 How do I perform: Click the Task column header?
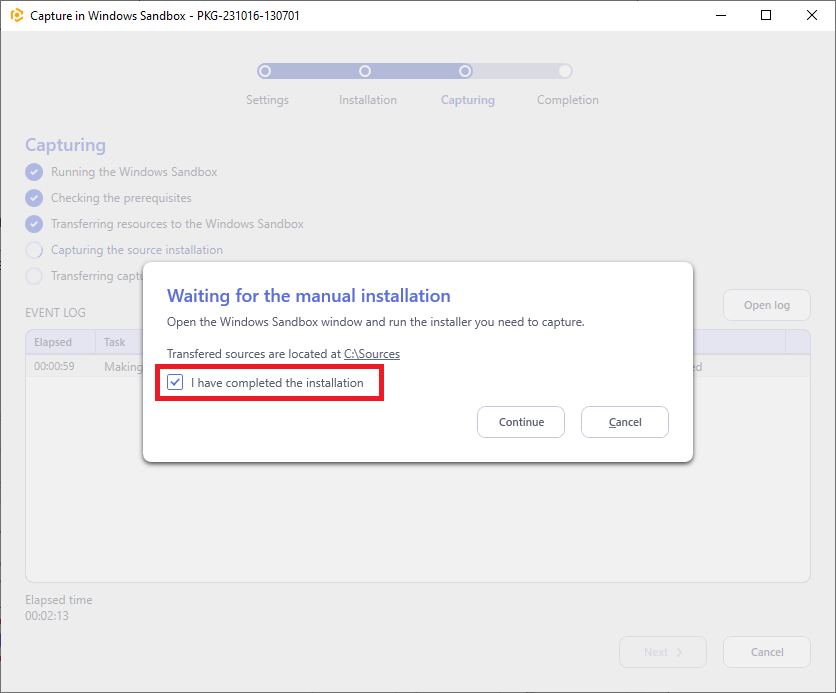115,342
